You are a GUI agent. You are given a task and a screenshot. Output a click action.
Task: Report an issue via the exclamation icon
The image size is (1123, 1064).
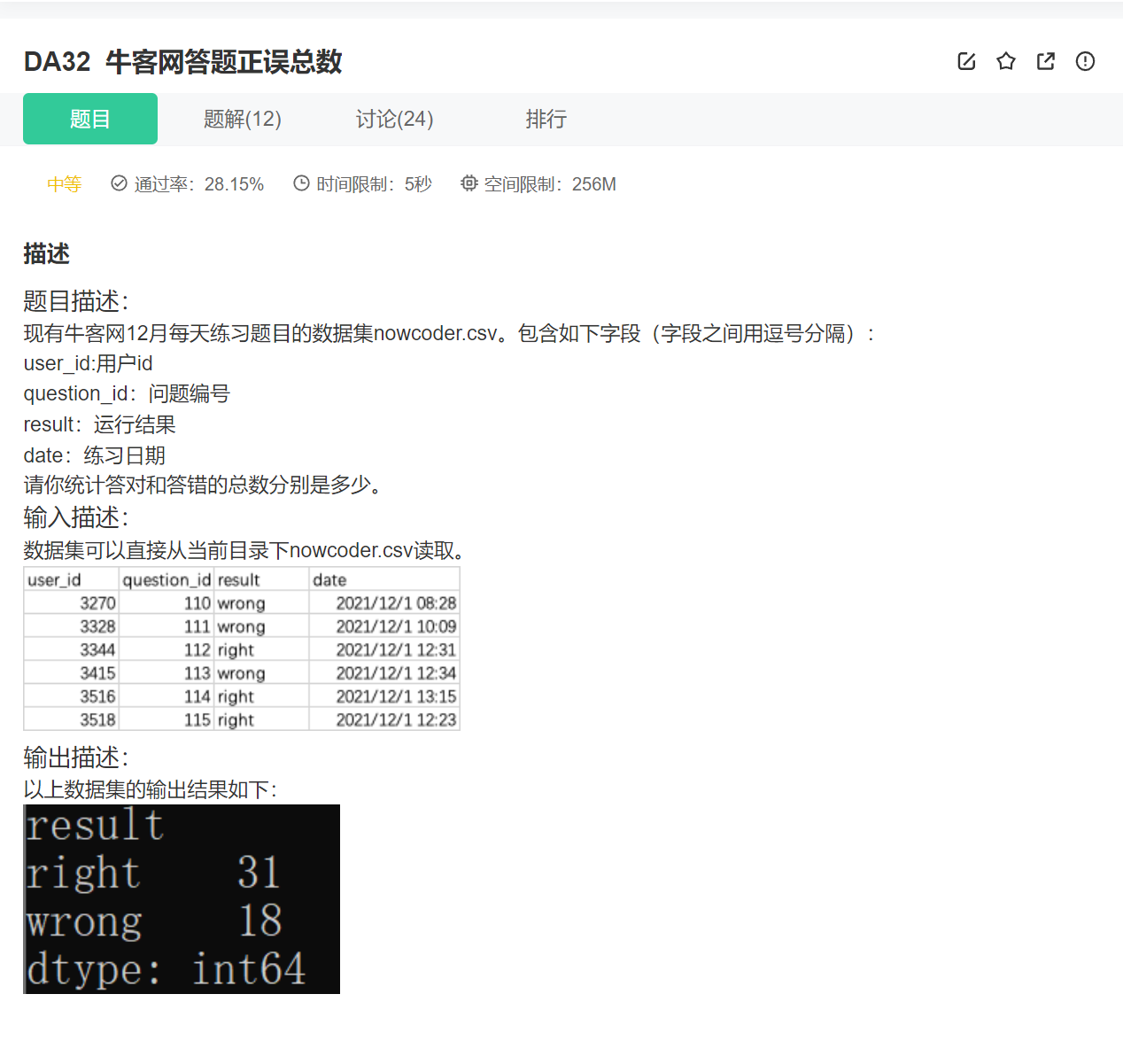[1085, 61]
